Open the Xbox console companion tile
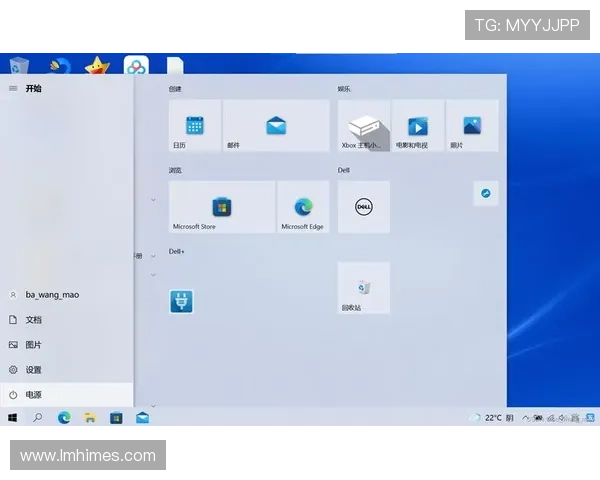The image size is (600, 480). coord(364,126)
